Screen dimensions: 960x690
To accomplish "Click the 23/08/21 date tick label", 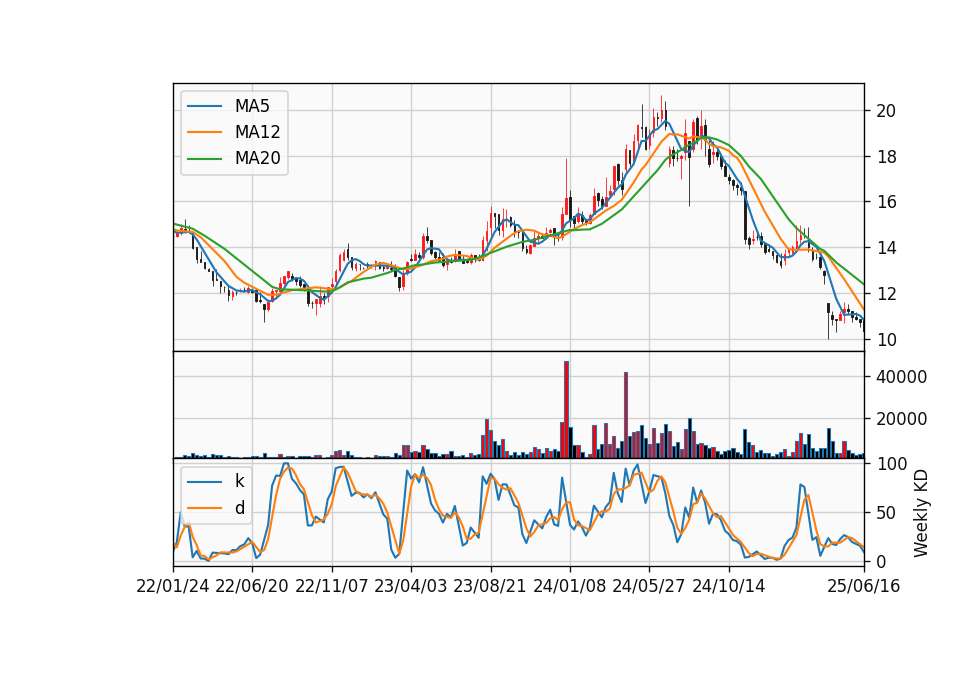I will point(490,586).
